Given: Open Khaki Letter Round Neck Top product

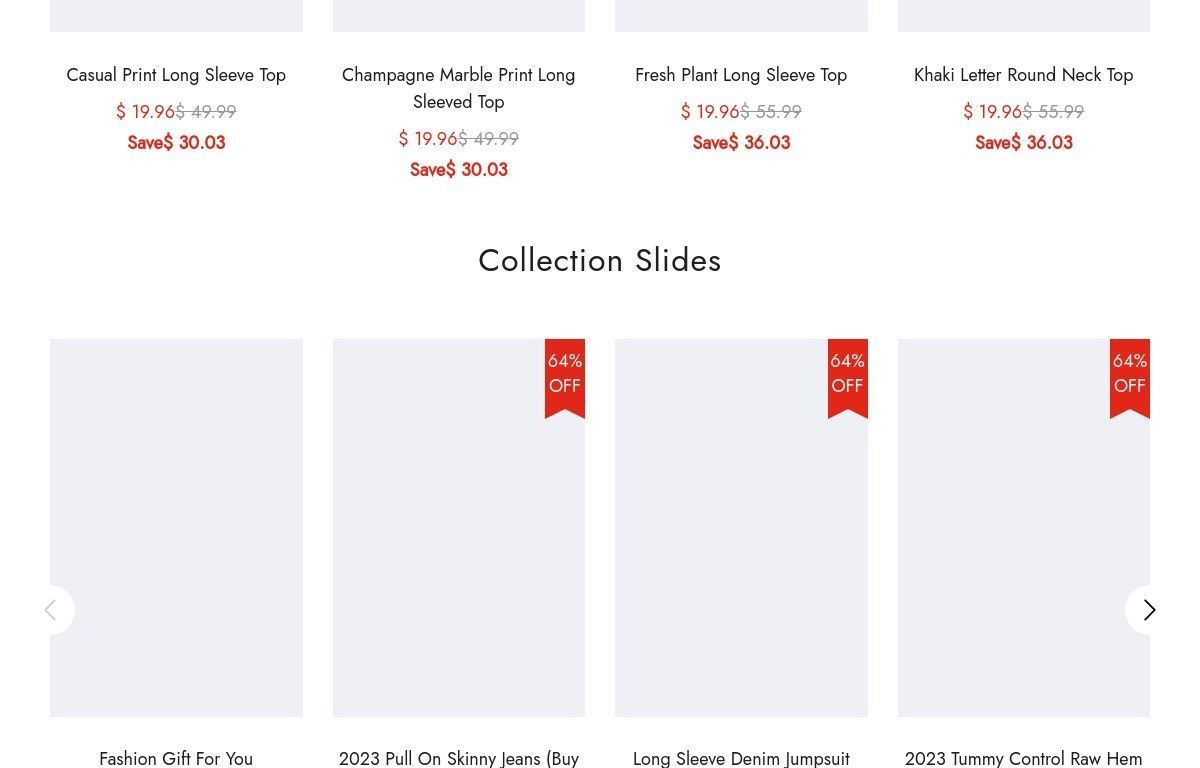Looking at the screenshot, I should point(1023,75).
